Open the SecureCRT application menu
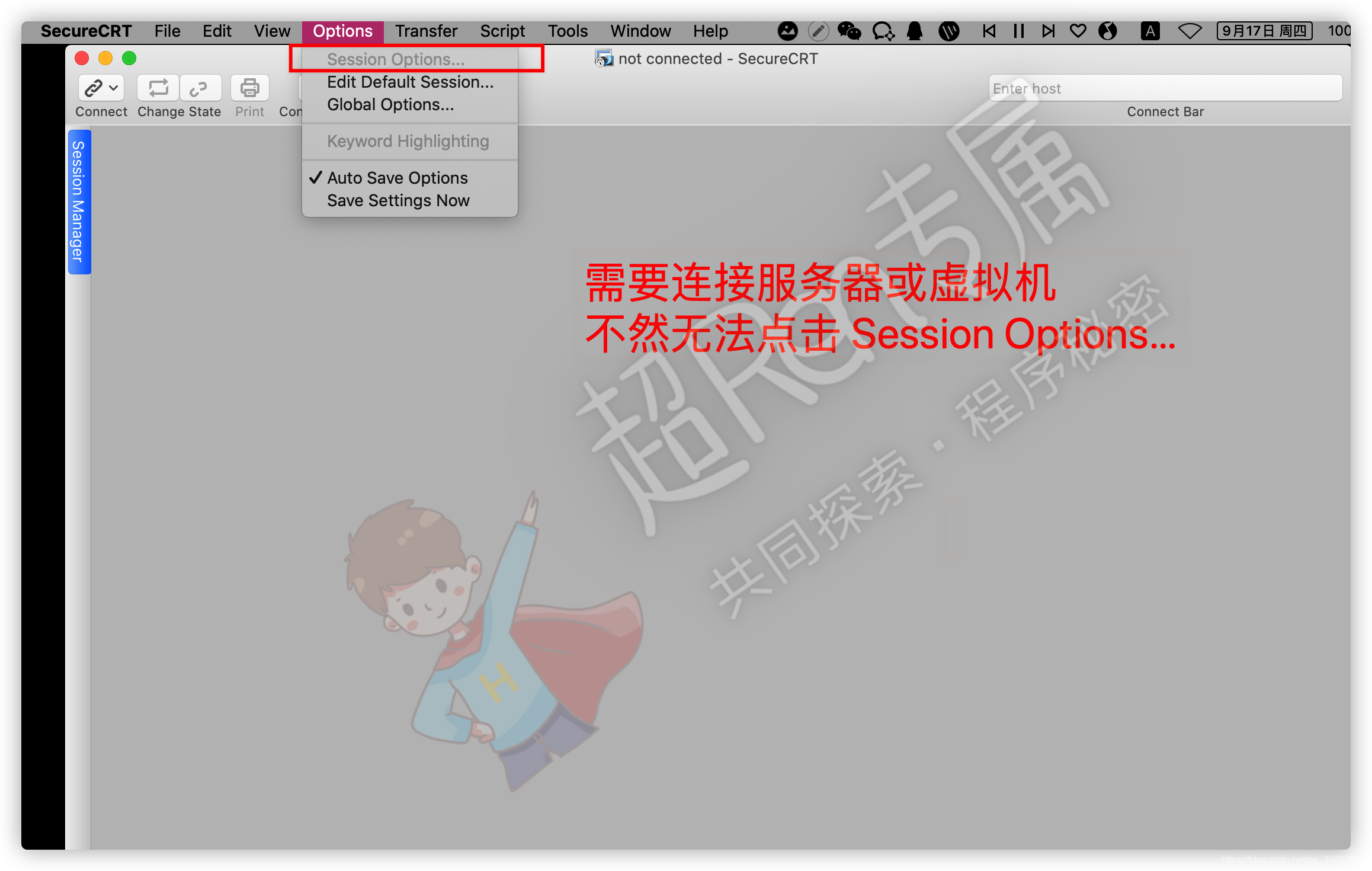Image resolution: width=1372 pixels, height=871 pixels. [86, 31]
